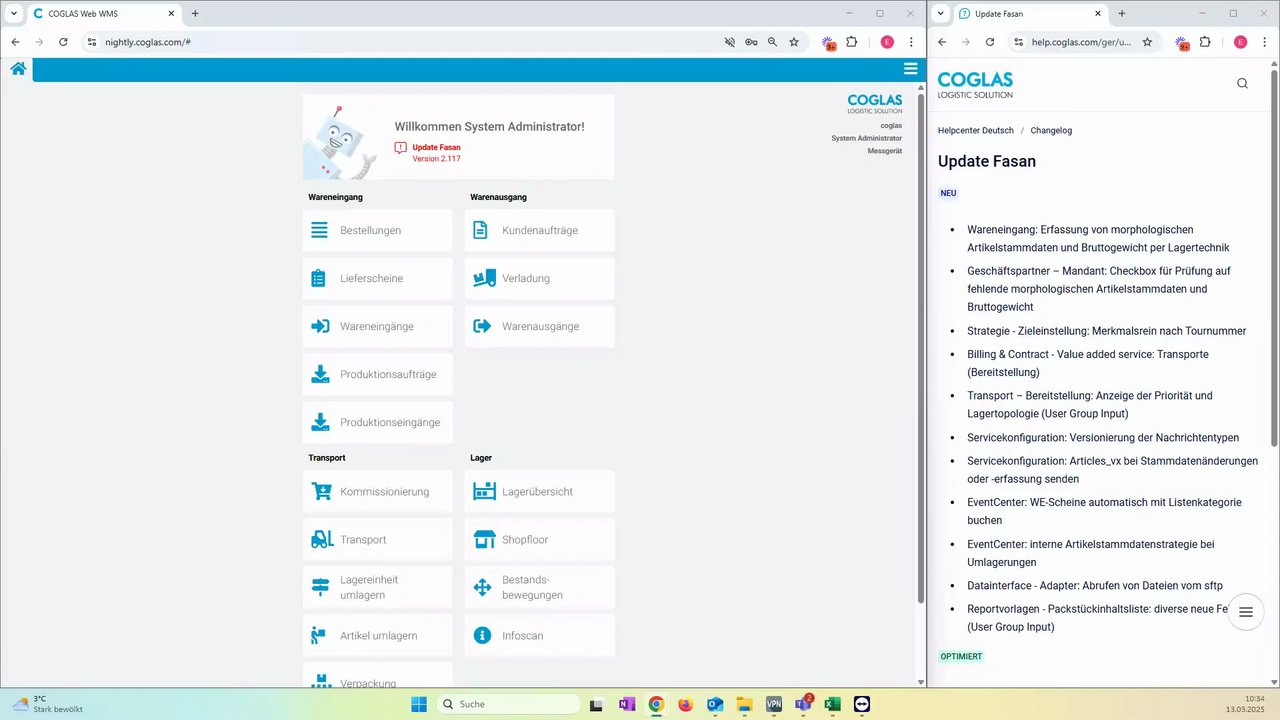Open the Lagereinheit umlagern tile
The height and width of the screenshot is (720, 1280).
[x=378, y=587]
